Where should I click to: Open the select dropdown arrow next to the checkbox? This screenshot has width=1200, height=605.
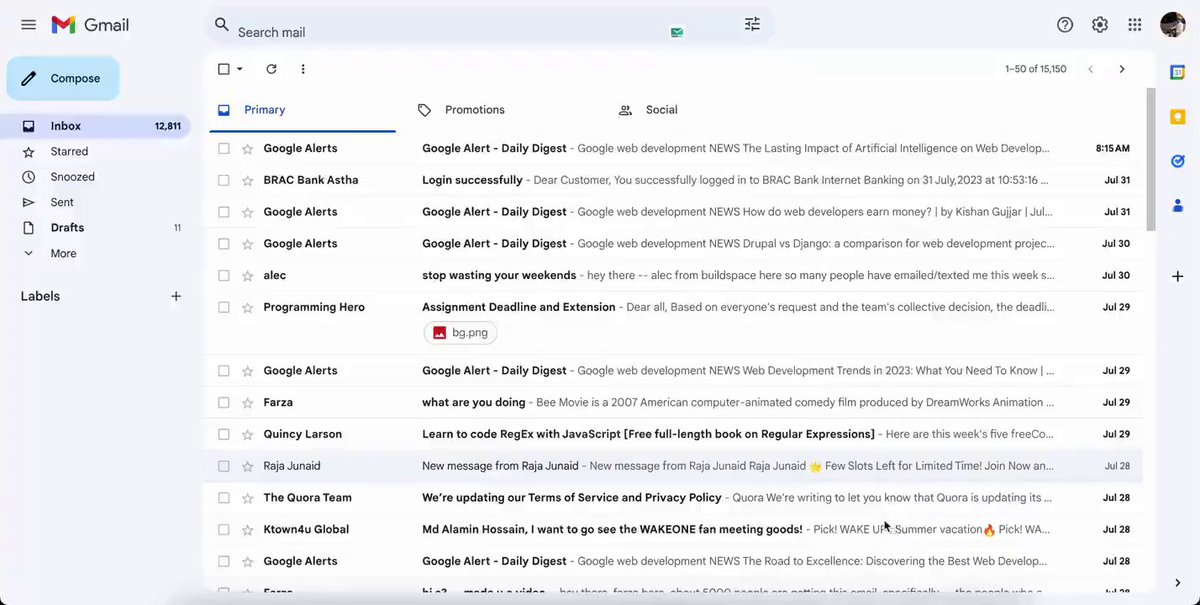point(240,69)
